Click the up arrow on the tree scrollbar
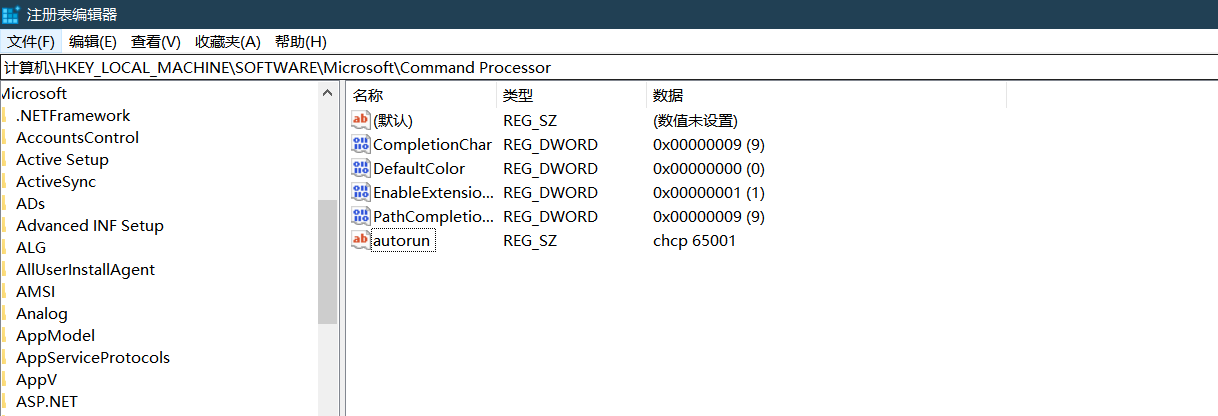1218x416 pixels. [x=328, y=93]
